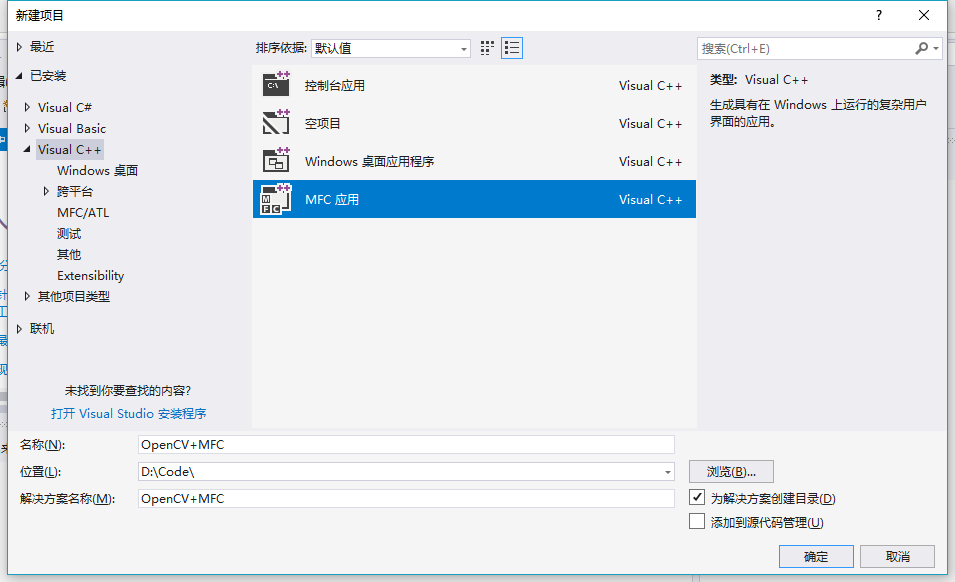The width and height of the screenshot is (955, 582).
Task: Expand the 跨平台 node
Action: 46,191
